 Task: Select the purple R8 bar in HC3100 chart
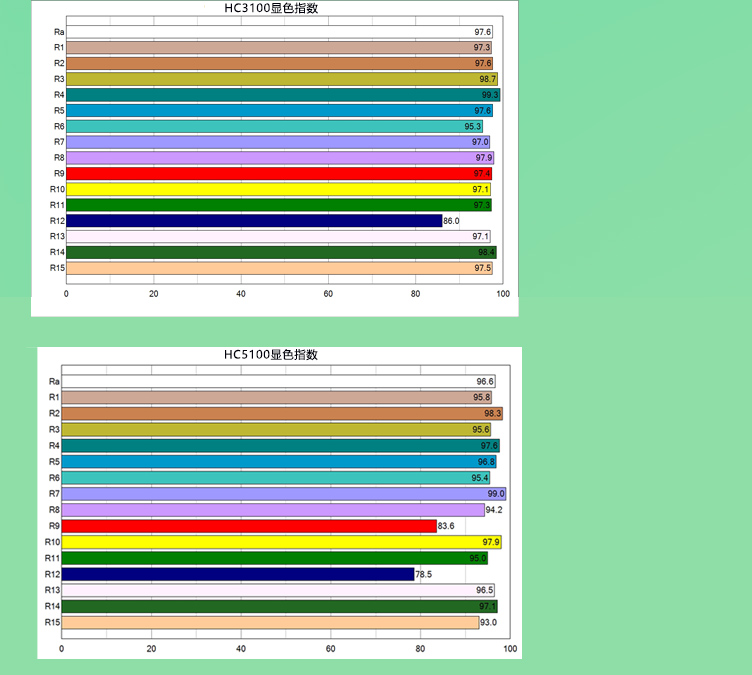pyautogui.click(x=280, y=158)
